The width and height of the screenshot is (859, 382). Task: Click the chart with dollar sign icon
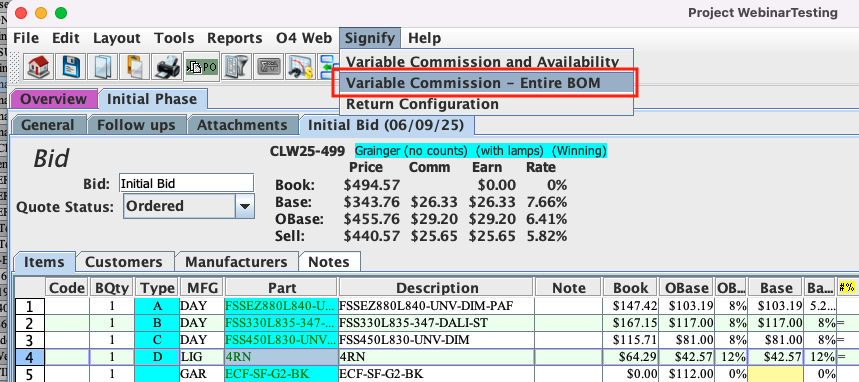[x=301, y=67]
